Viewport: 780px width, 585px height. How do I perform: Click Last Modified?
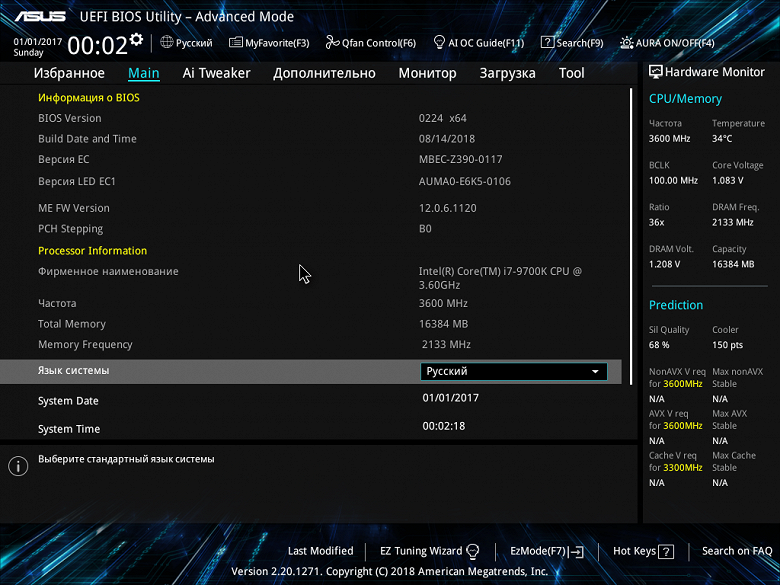[320, 551]
